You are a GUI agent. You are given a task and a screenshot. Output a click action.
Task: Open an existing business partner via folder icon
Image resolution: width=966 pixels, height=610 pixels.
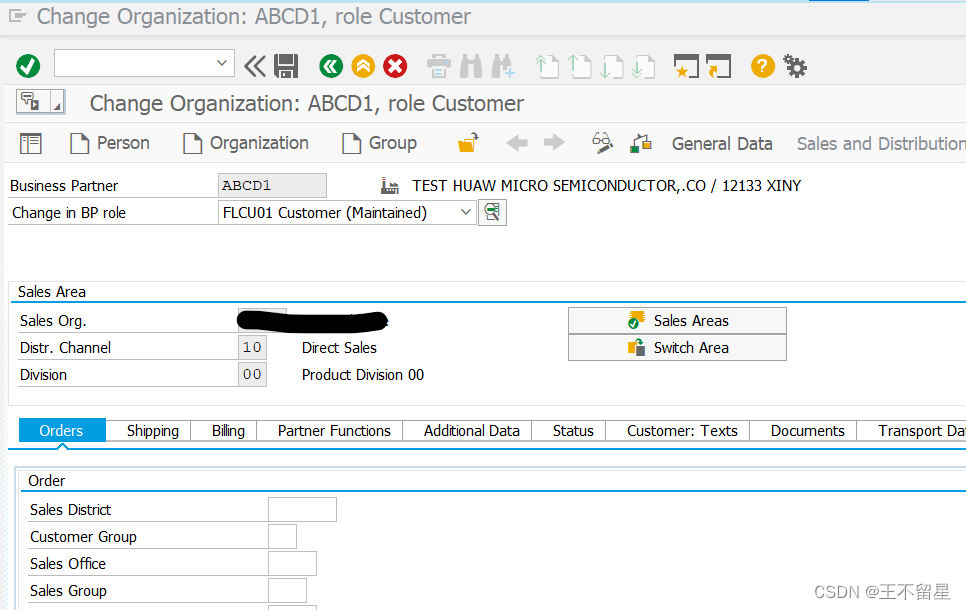[x=466, y=143]
